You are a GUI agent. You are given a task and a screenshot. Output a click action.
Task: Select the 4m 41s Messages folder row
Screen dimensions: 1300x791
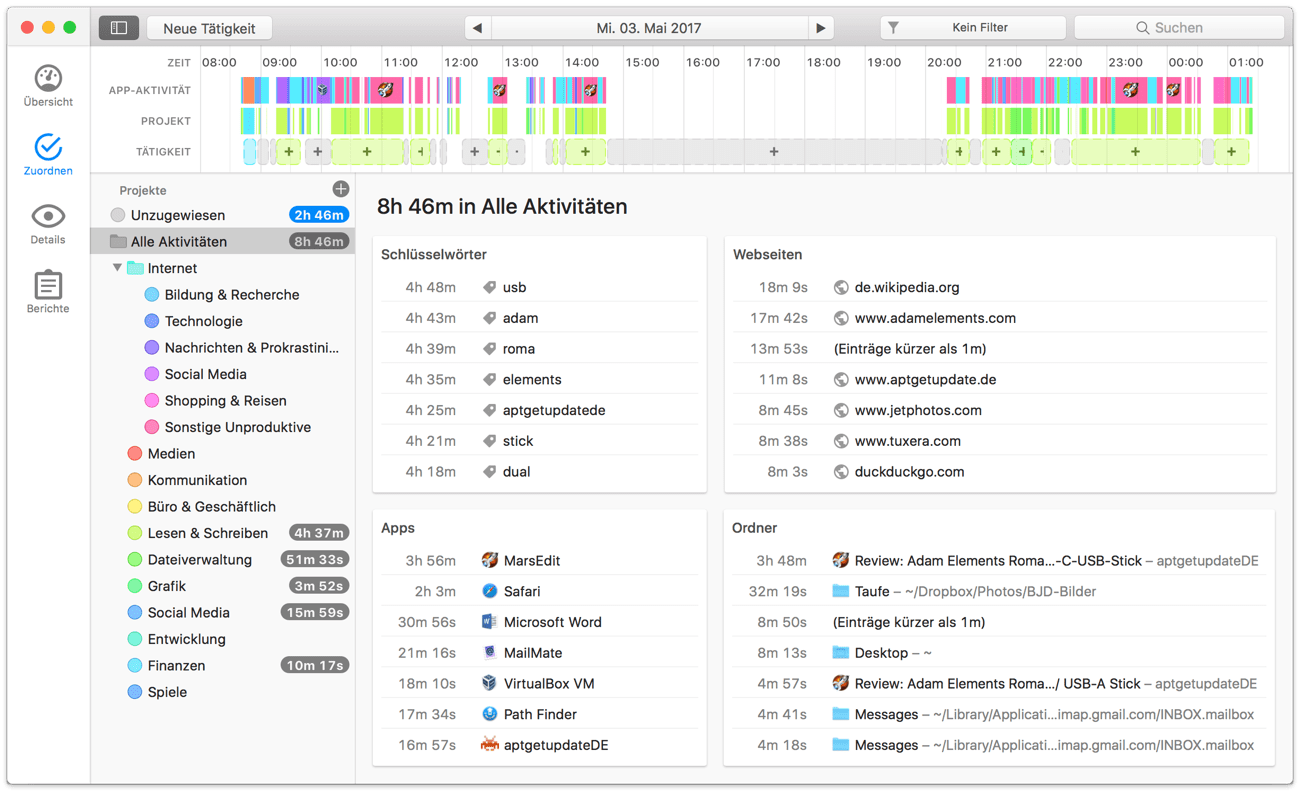pyautogui.click(x=1000, y=714)
